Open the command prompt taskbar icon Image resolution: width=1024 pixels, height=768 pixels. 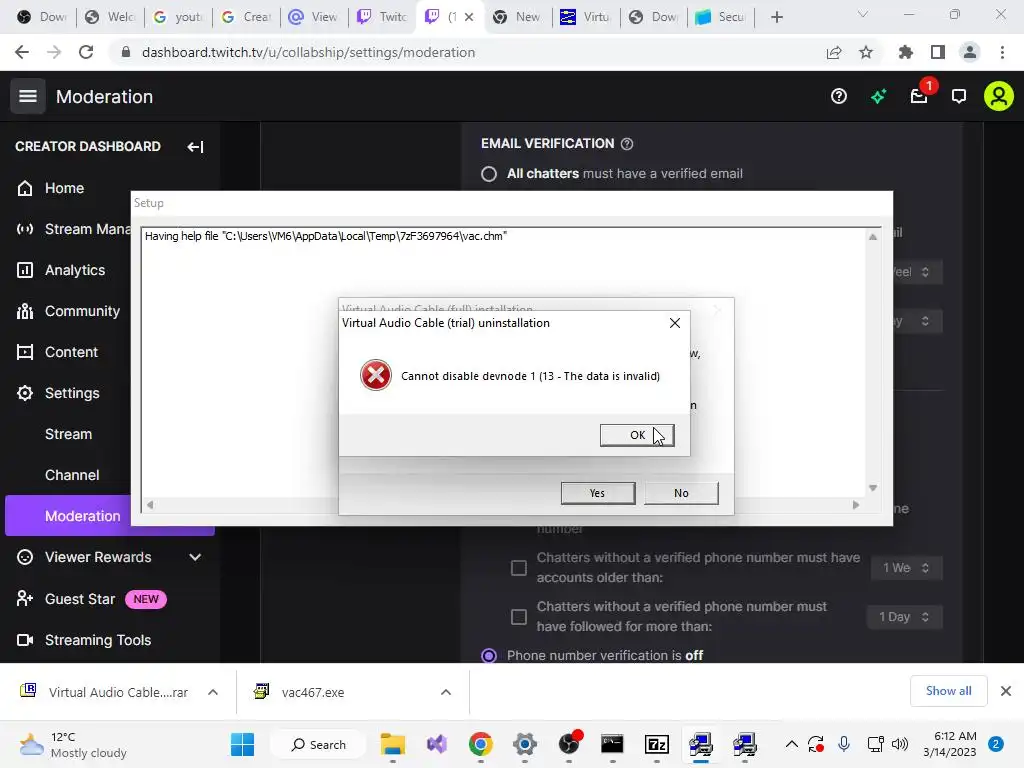[x=612, y=744]
